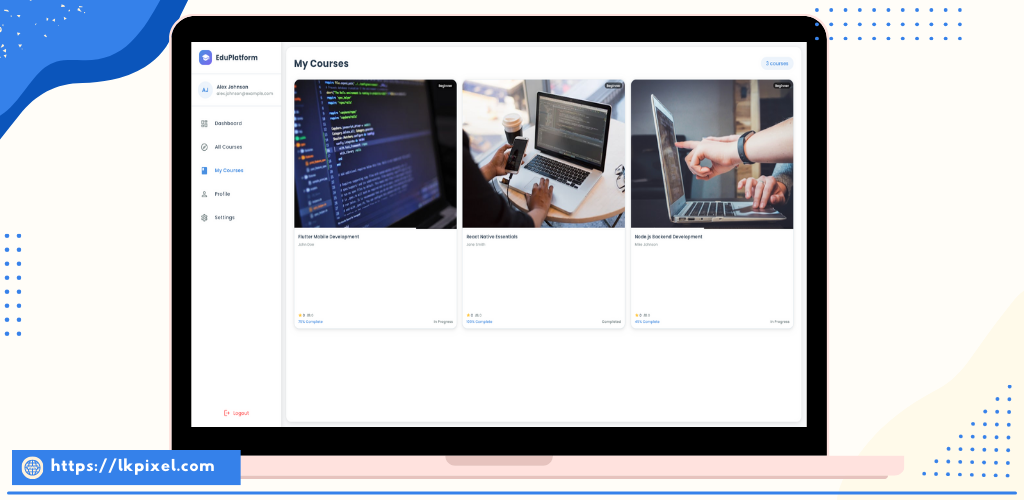
Task: Click the Beginner badge on the Flutter course
Action: pos(445,86)
